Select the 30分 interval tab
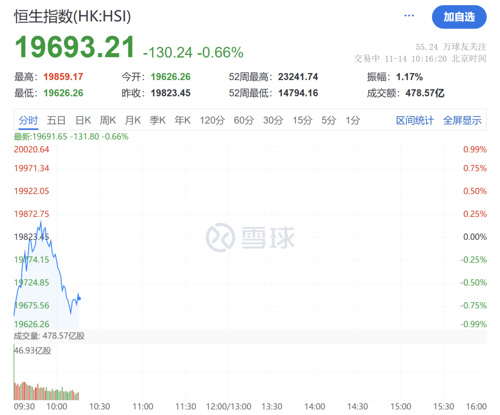This screenshot has height=415, width=500. (273, 120)
